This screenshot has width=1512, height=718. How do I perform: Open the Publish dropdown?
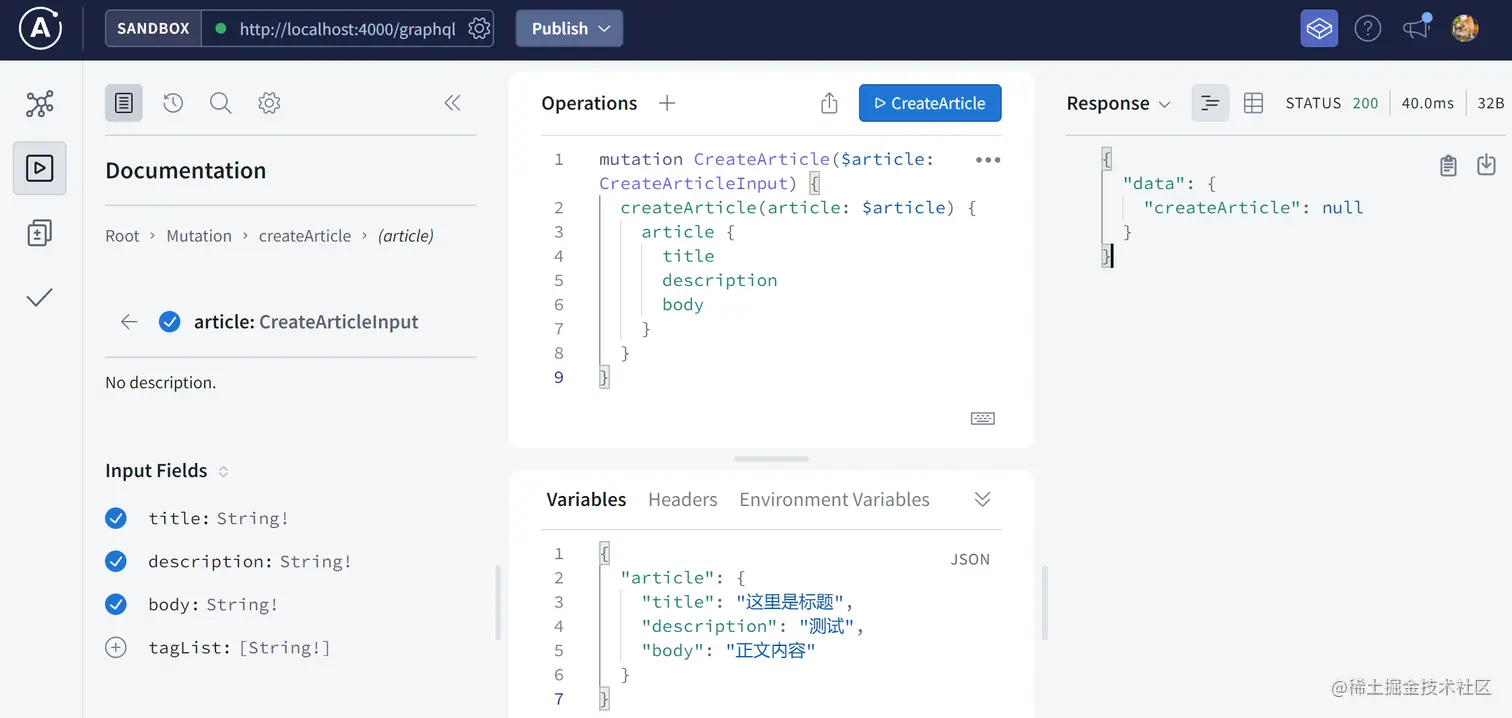(x=570, y=29)
